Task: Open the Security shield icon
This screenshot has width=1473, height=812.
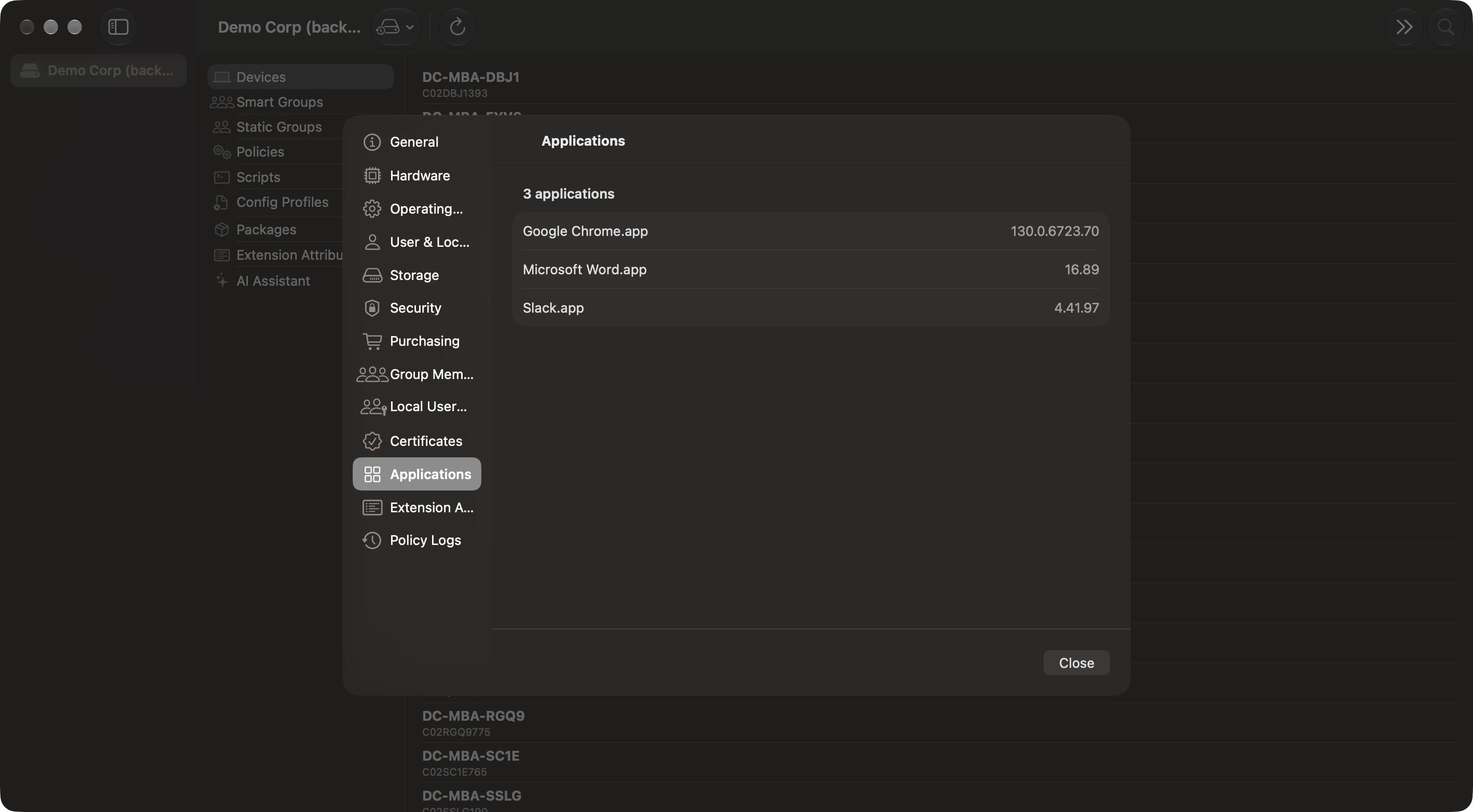Action: [372, 307]
